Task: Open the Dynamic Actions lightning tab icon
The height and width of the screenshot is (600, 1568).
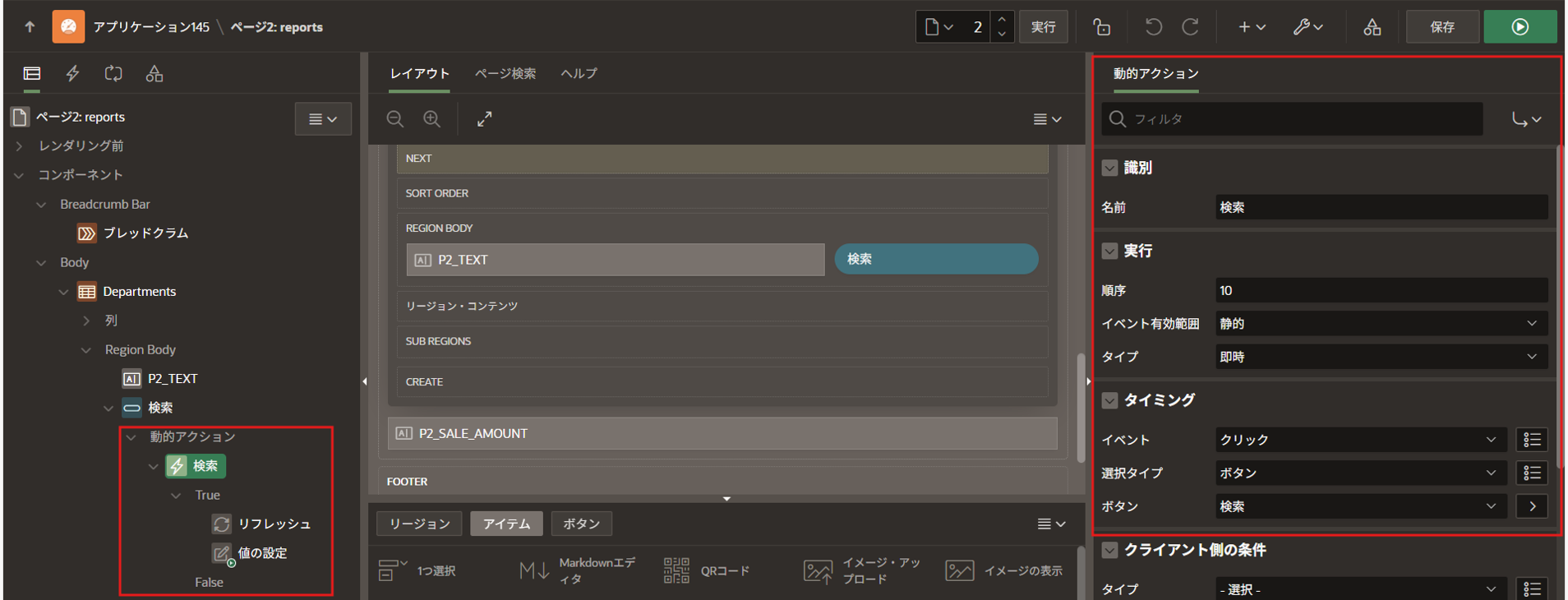Action: [73, 74]
